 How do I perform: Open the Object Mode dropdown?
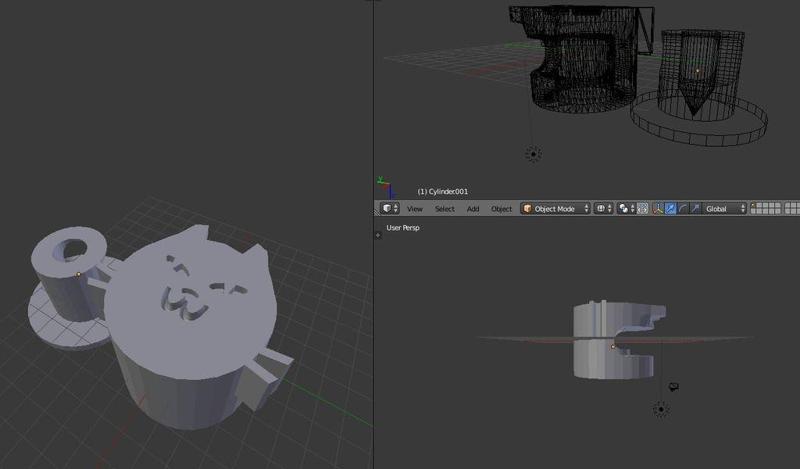tap(556, 208)
